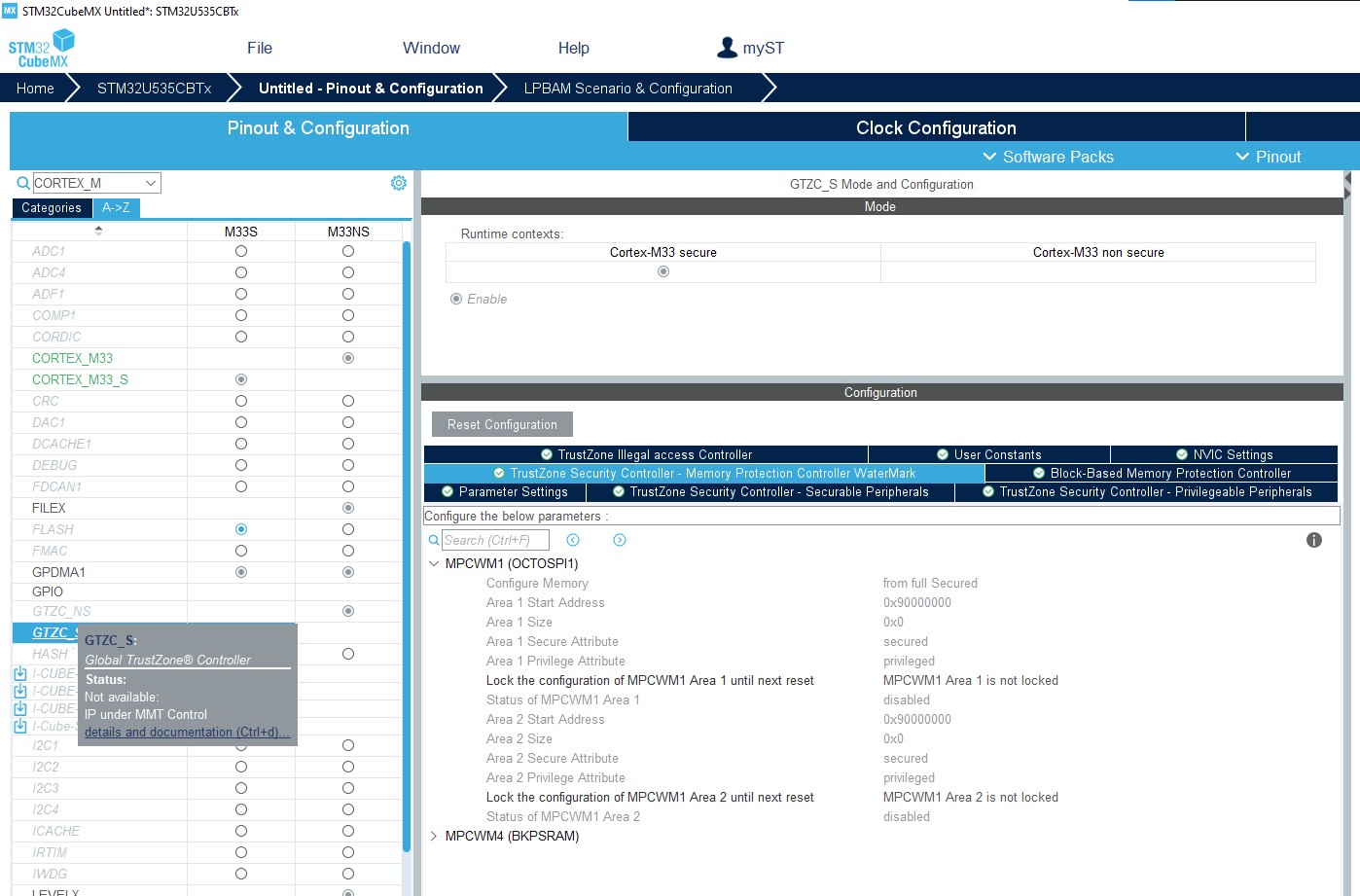The height and width of the screenshot is (896, 1360).
Task: Go to the next parameter search result
Action: (x=620, y=540)
